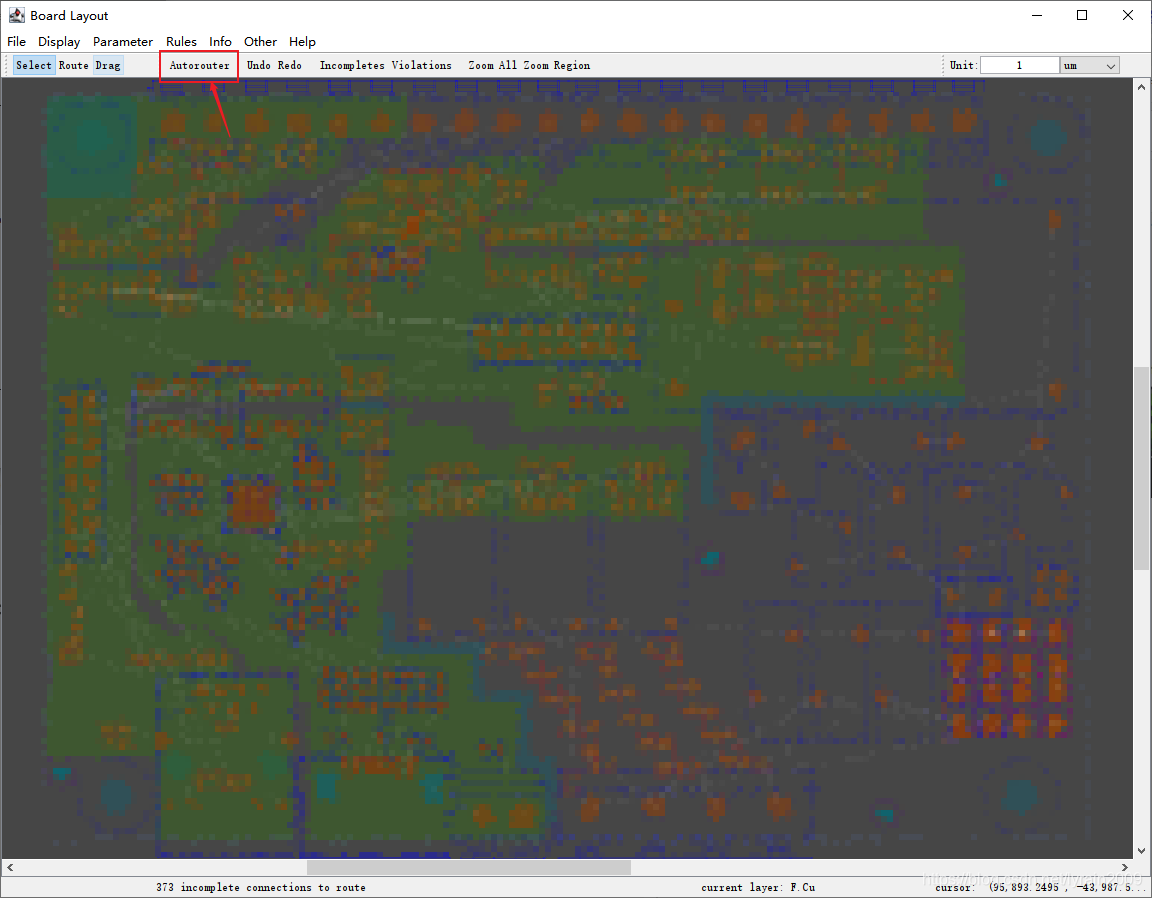Open the Other menu
The width and height of the screenshot is (1152, 898).
point(260,42)
